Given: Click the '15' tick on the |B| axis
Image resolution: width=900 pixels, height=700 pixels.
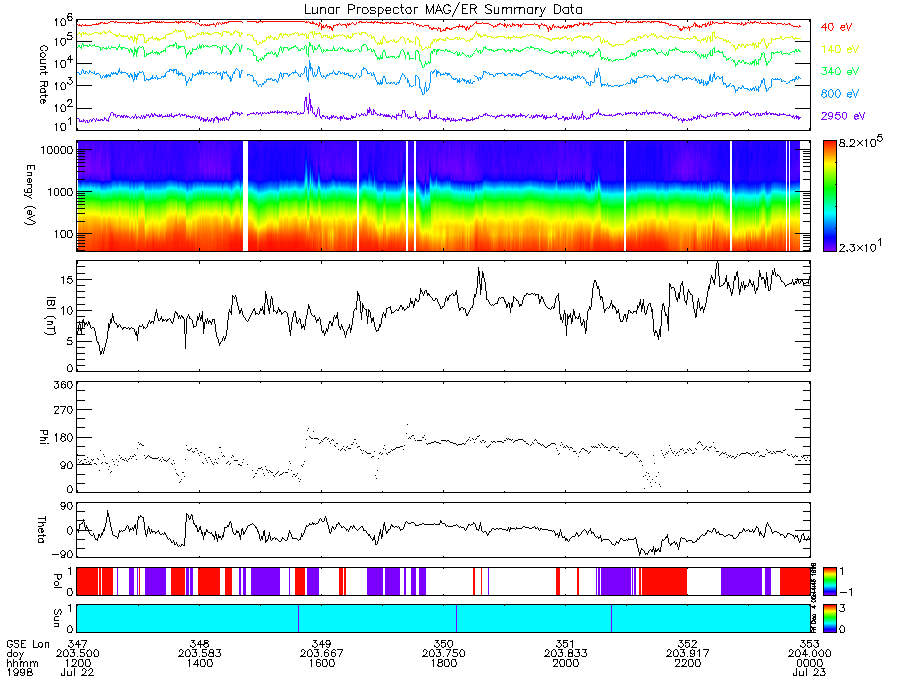Looking at the screenshot, I should click(67, 279).
